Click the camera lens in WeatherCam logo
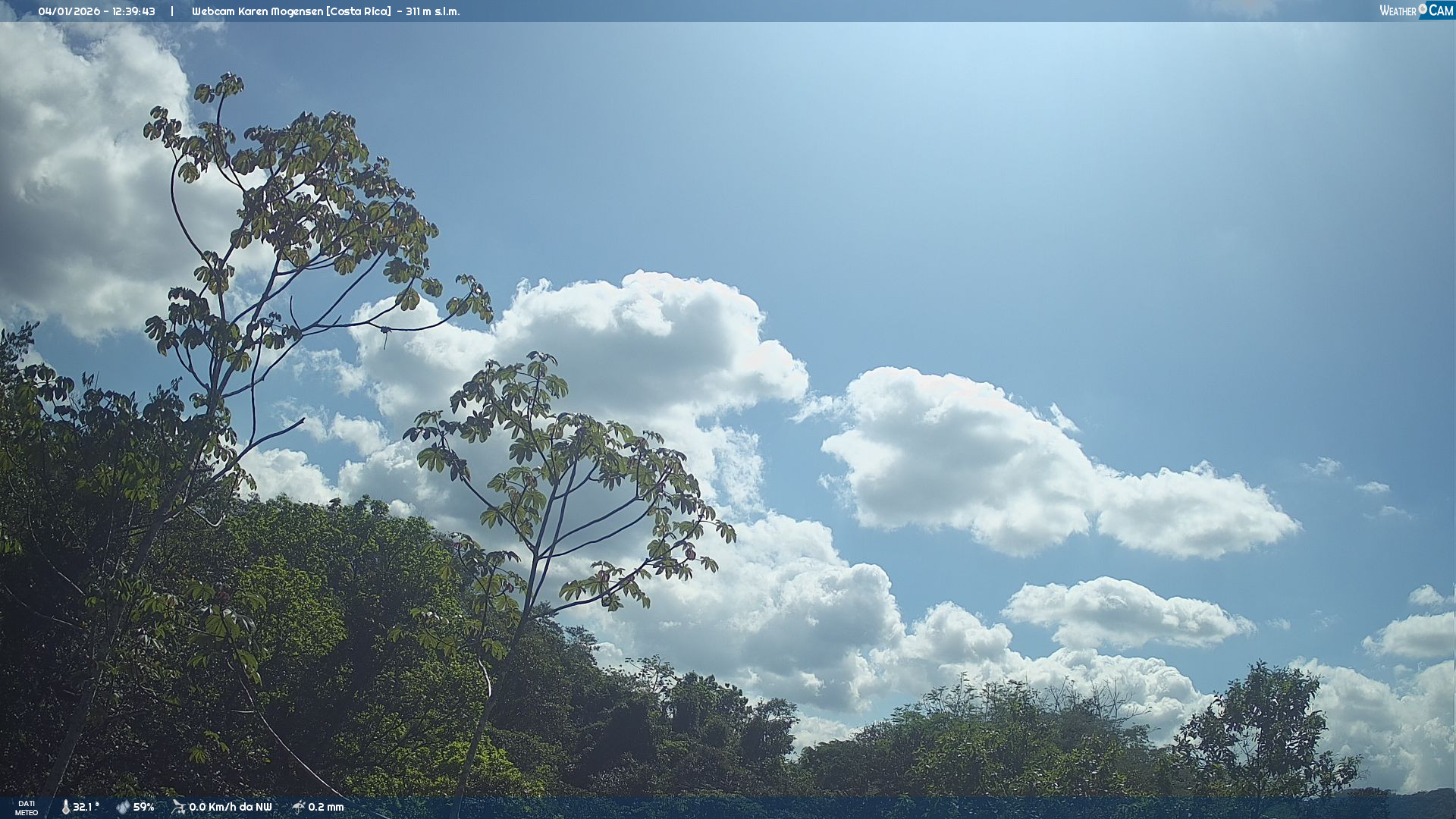 (1423, 9)
